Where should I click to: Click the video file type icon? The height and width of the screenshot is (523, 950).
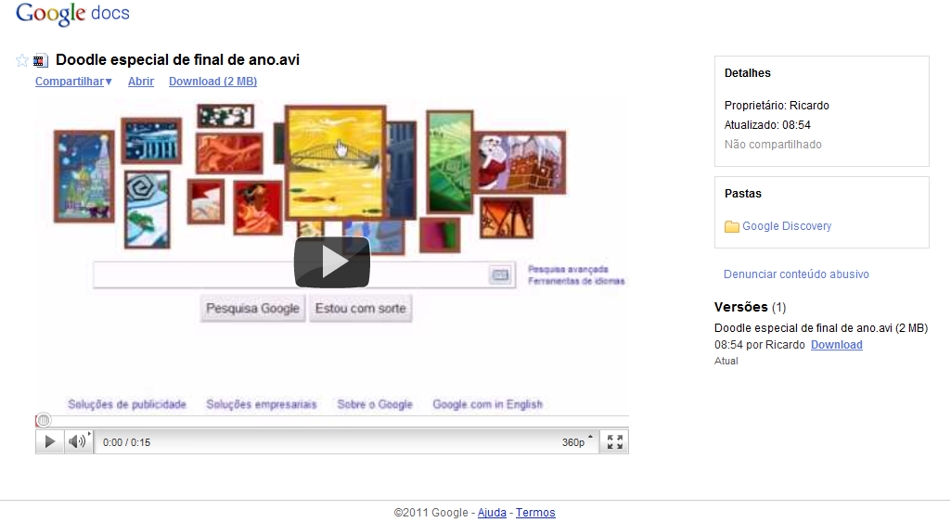(x=41, y=61)
